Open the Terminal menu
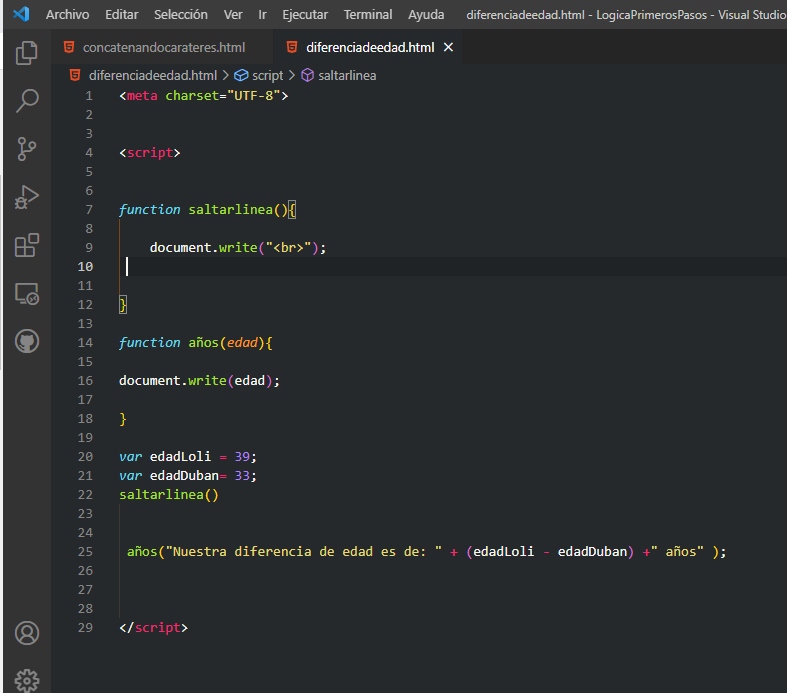 coord(368,15)
